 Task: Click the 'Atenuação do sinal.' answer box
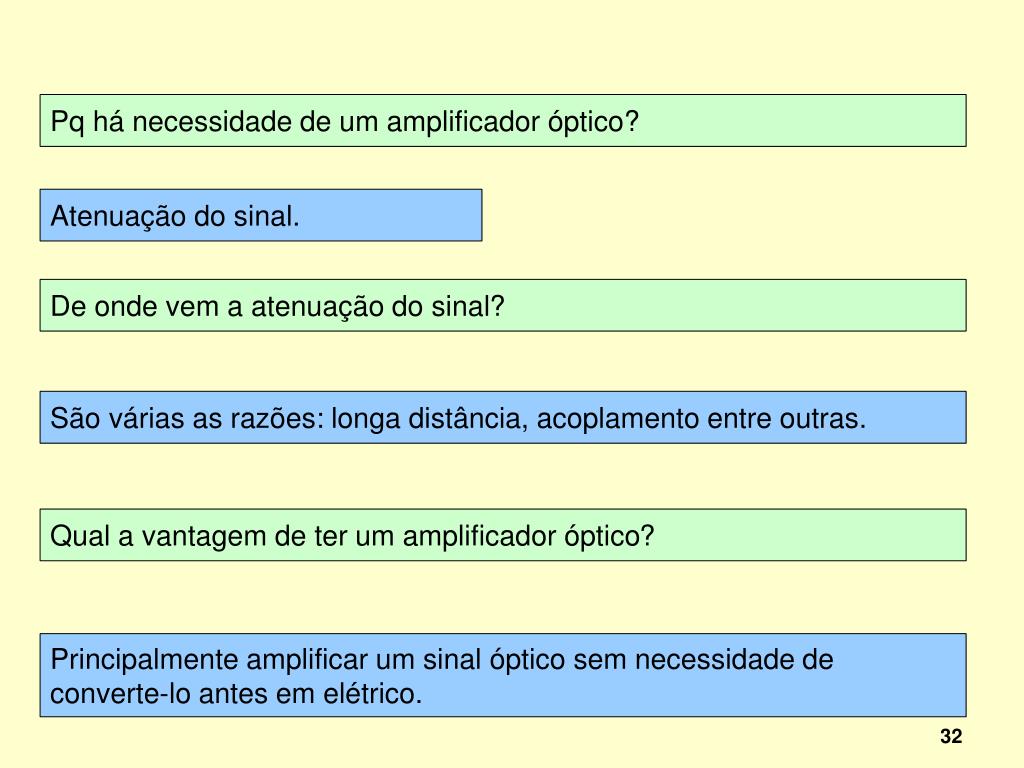click(x=261, y=216)
